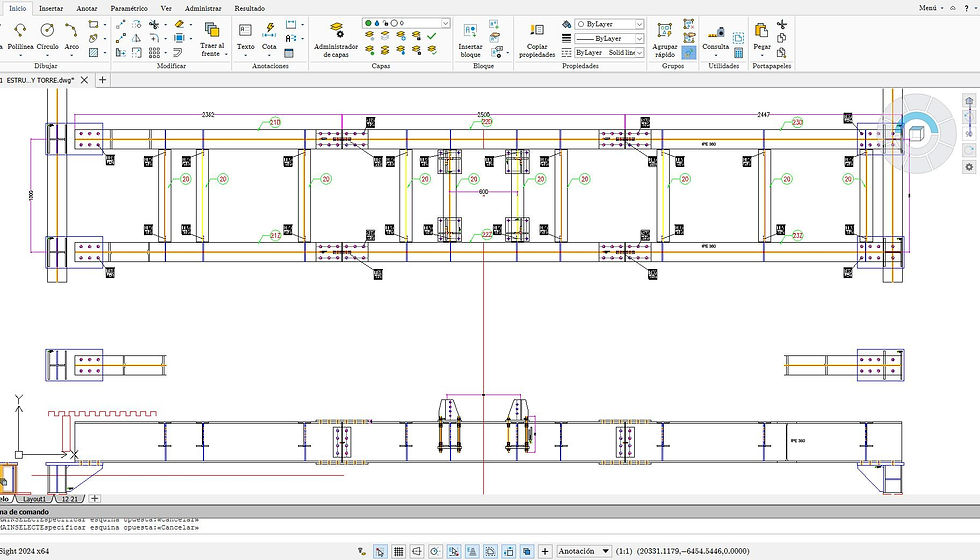Open the calculator icon in Utilidades
The image size is (980, 560).
(739, 52)
